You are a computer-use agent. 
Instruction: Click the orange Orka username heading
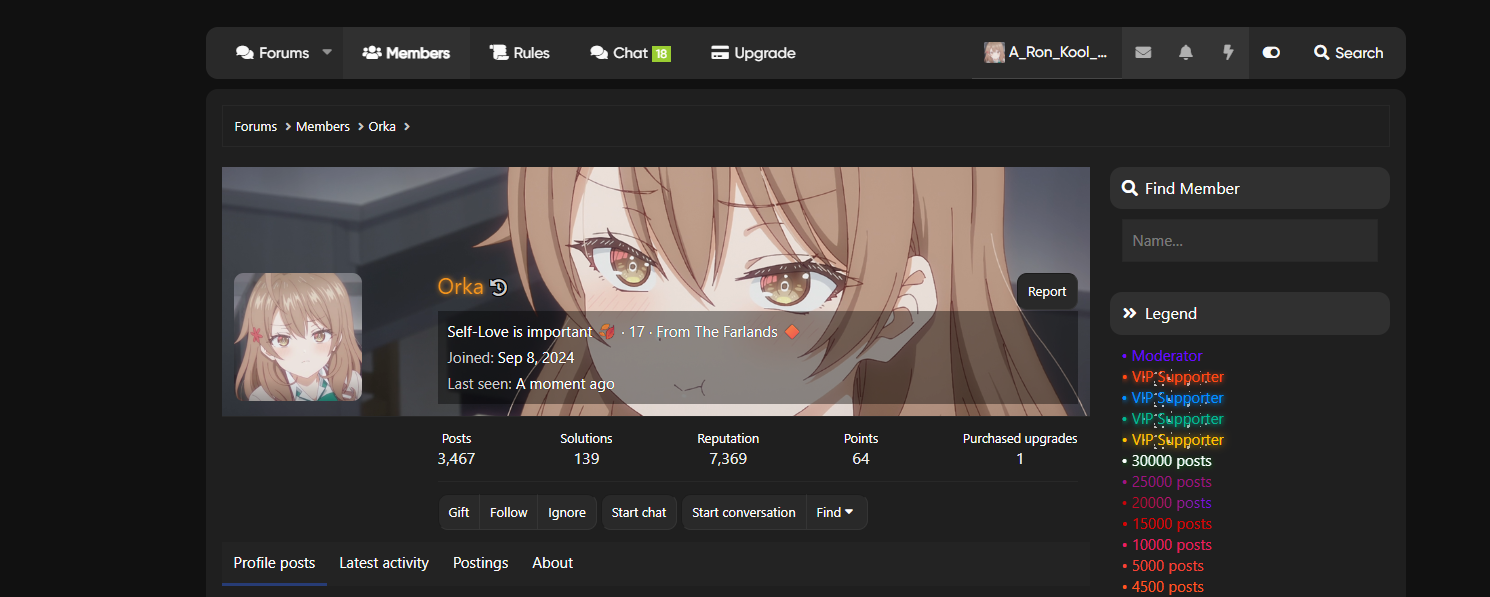460,287
